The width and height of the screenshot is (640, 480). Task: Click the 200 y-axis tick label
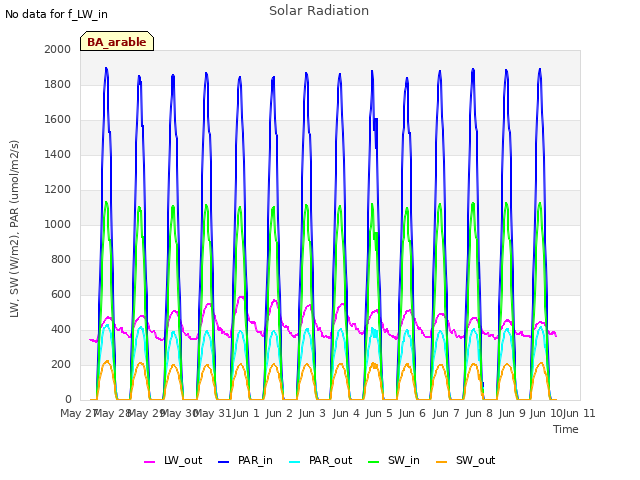point(61,364)
